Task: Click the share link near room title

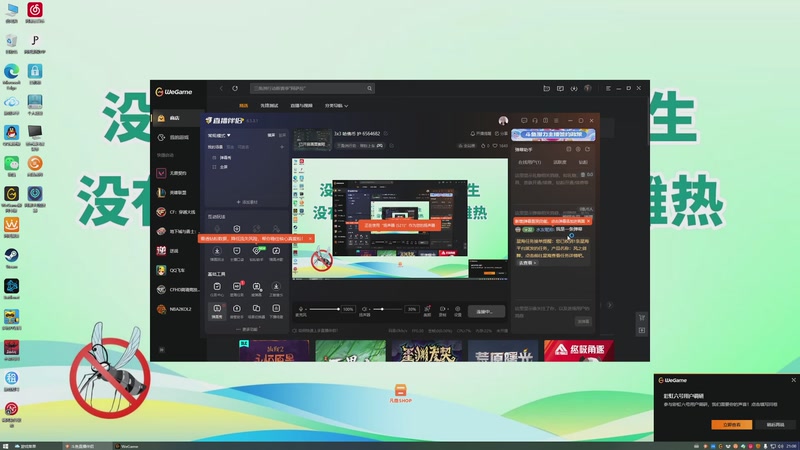Action: click(x=503, y=134)
